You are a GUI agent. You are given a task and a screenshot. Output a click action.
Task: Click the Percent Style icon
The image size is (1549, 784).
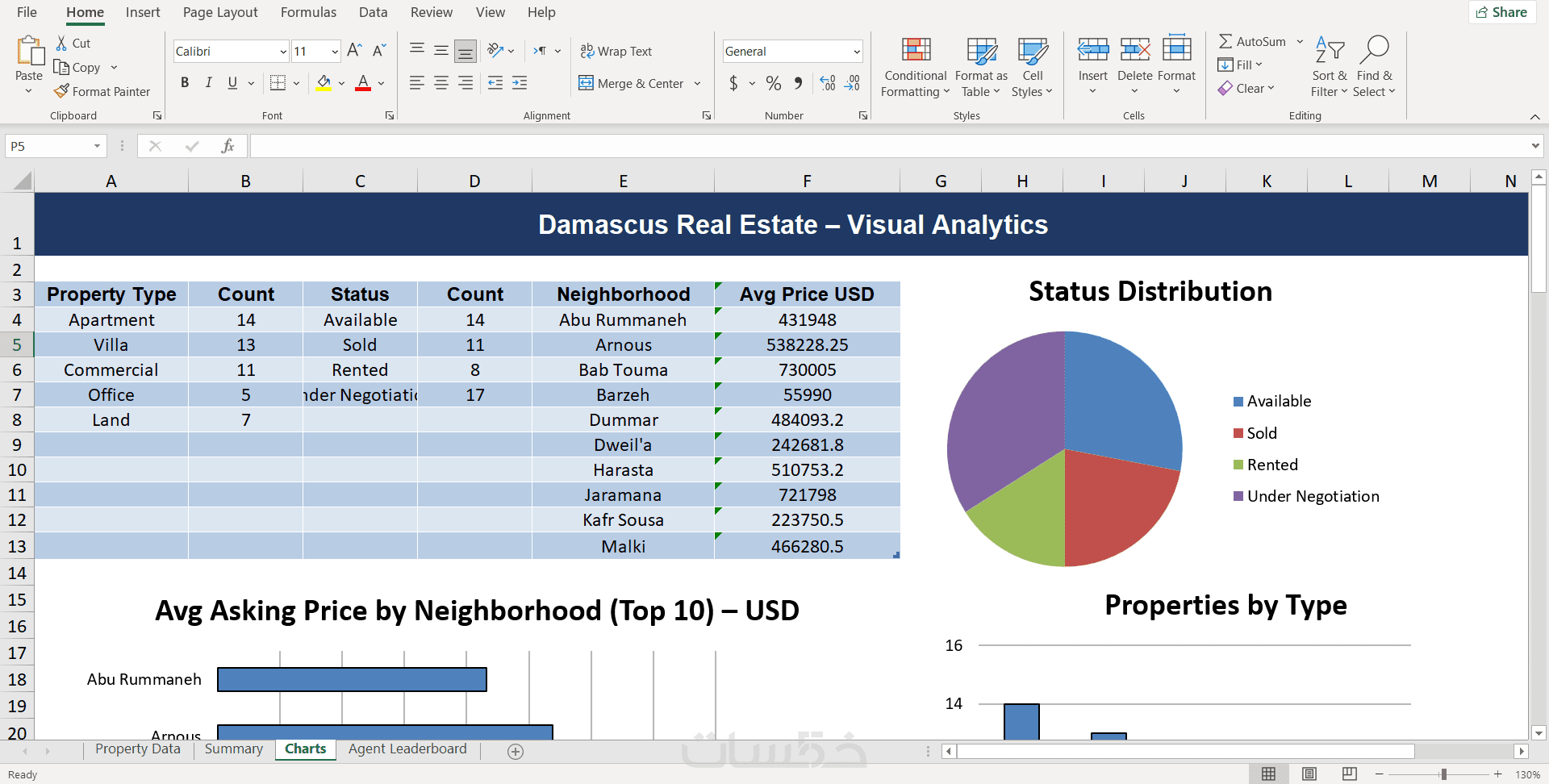tap(773, 83)
